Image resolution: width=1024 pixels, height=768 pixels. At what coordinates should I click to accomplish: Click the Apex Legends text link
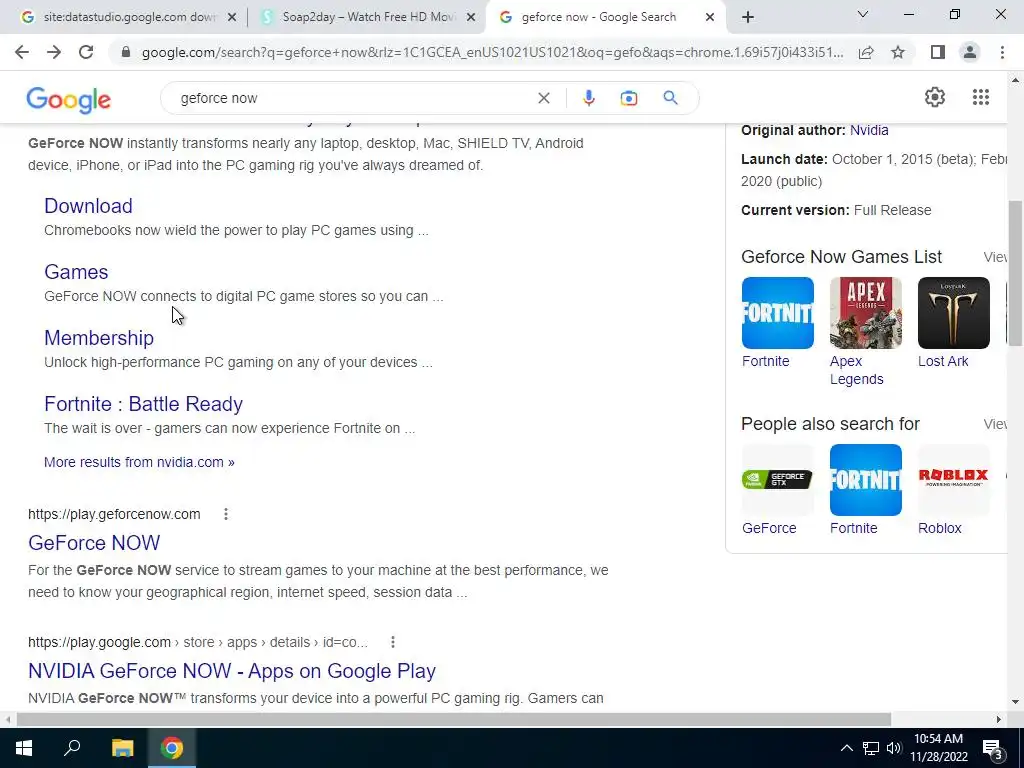pos(856,370)
